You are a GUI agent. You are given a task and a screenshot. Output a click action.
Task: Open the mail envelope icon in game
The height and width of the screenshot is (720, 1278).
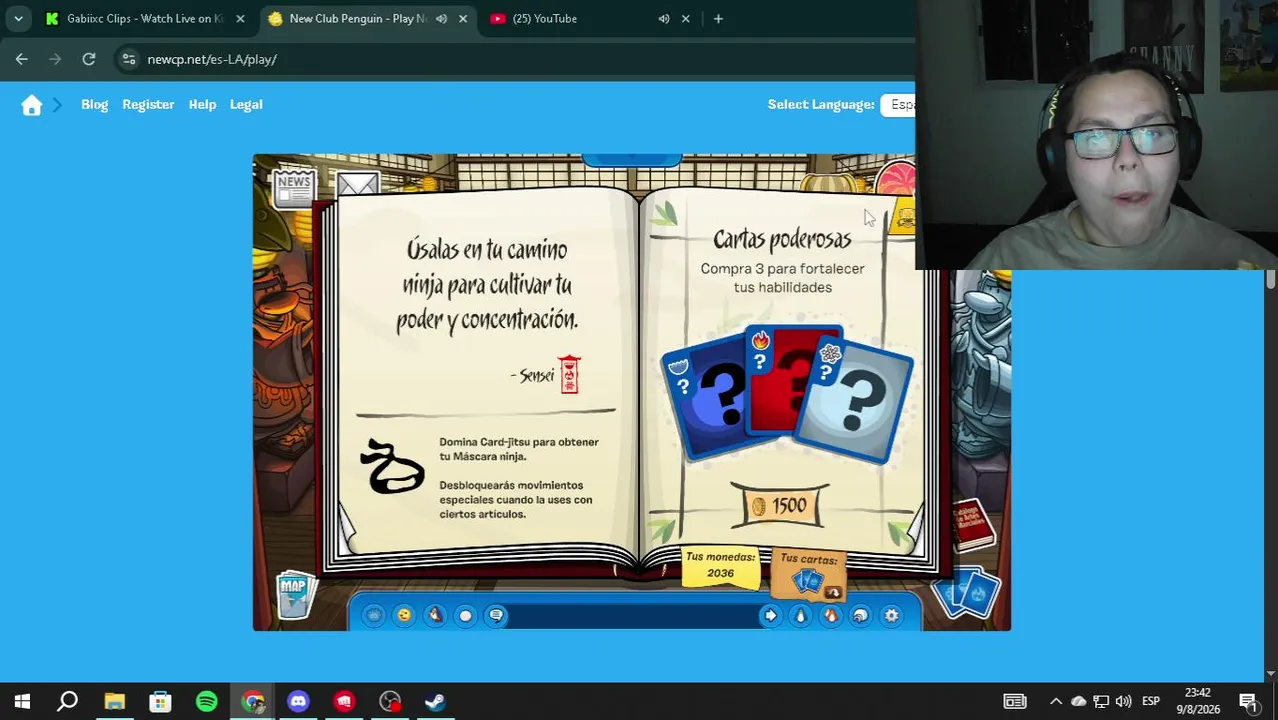357,185
